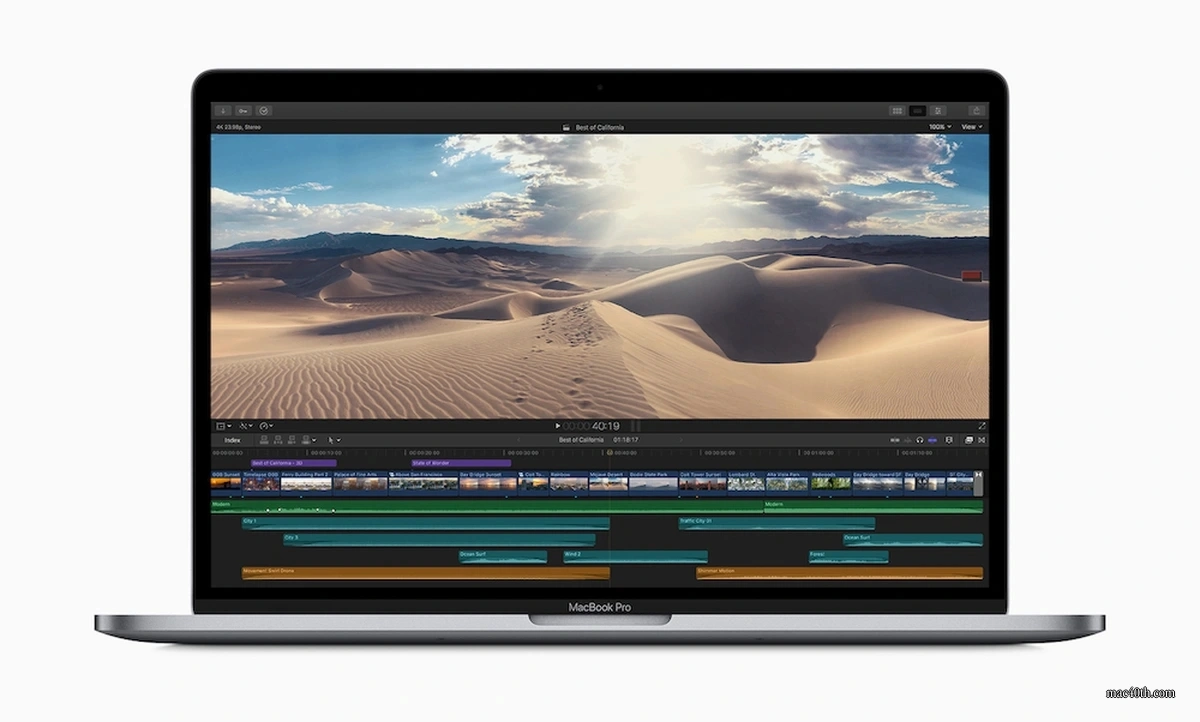This screenshot has height=722, width=1200.
Task: Open the Inspector panel icon
Action: click(938, 110)
